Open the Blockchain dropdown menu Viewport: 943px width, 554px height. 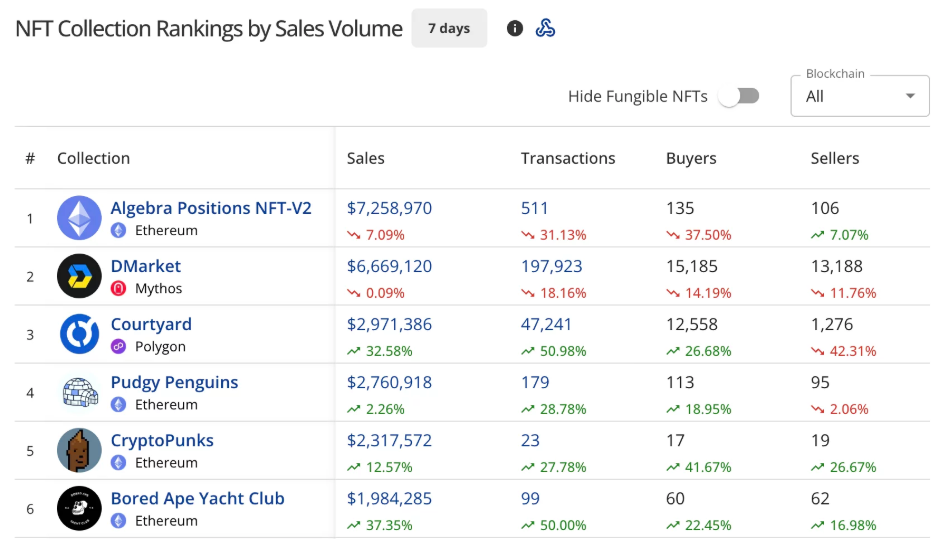860,96
